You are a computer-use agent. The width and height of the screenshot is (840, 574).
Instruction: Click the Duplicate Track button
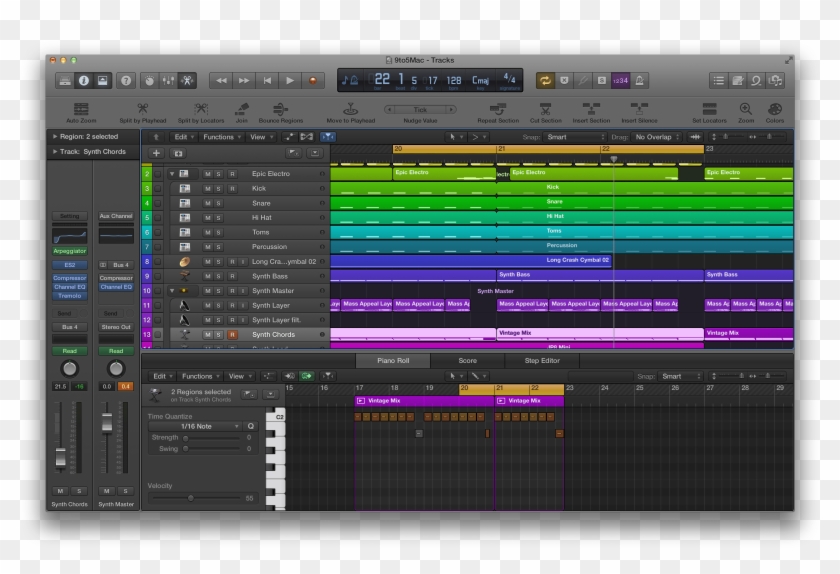point(178,153)
